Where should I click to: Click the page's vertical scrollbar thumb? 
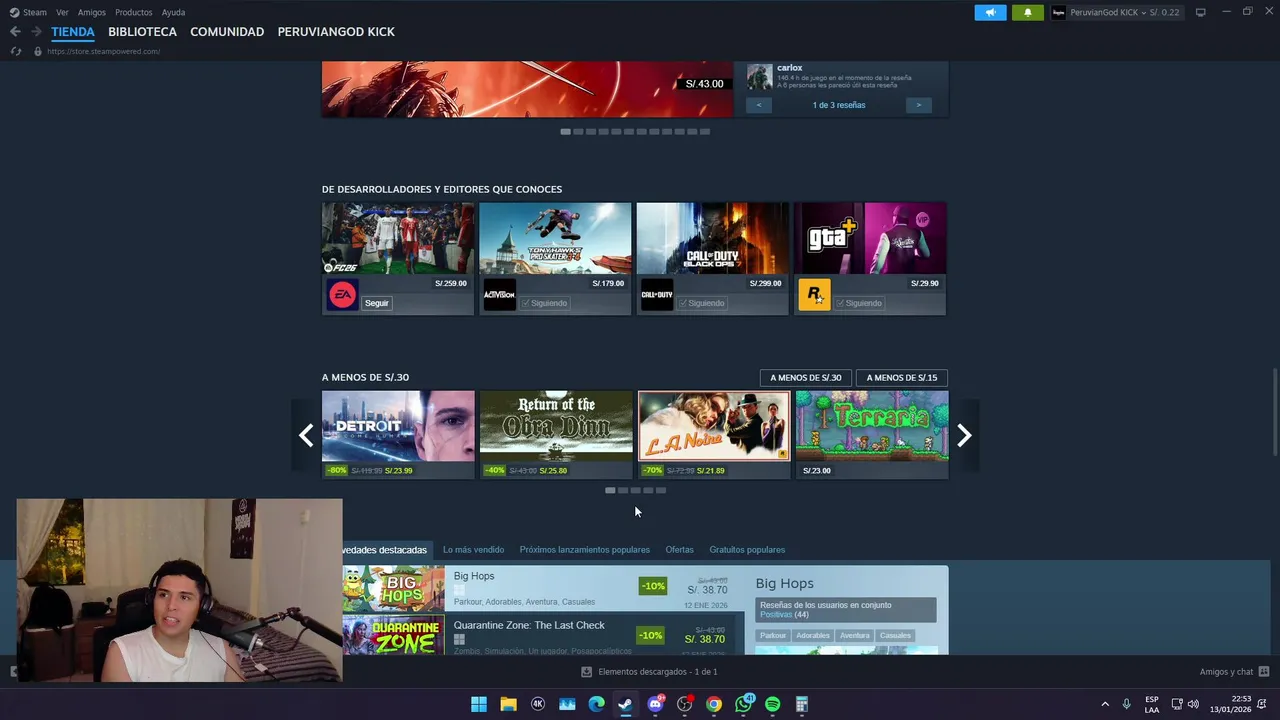[1275, 411]
